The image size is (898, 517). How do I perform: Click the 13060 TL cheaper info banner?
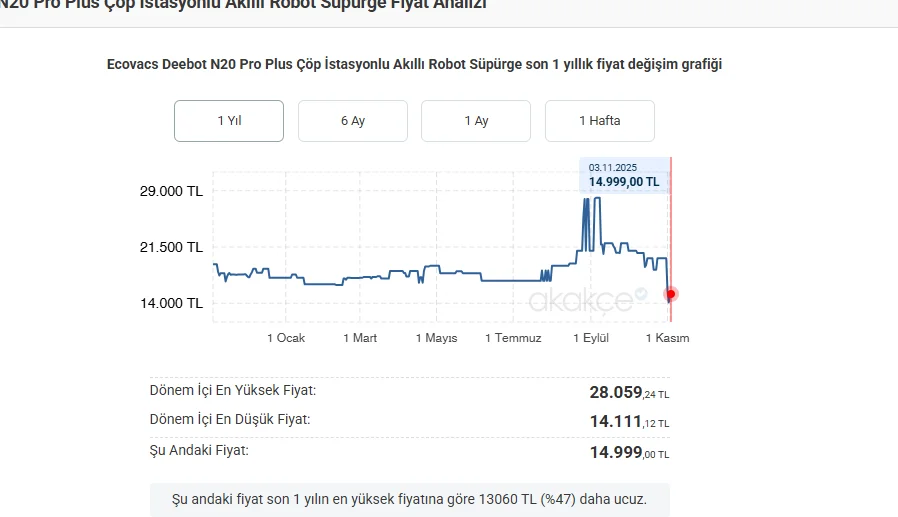click(409, 498)
